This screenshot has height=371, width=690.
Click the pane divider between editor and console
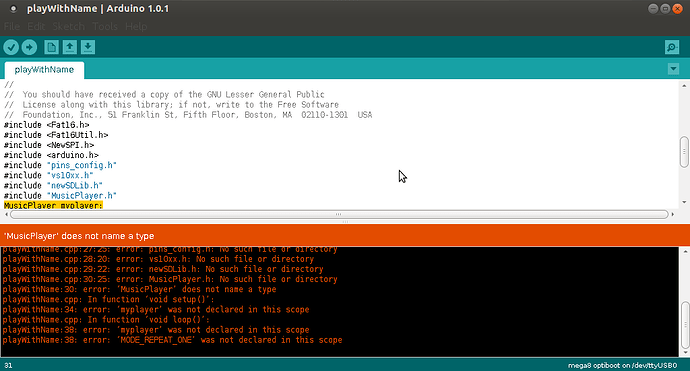(x=345, y=221)
